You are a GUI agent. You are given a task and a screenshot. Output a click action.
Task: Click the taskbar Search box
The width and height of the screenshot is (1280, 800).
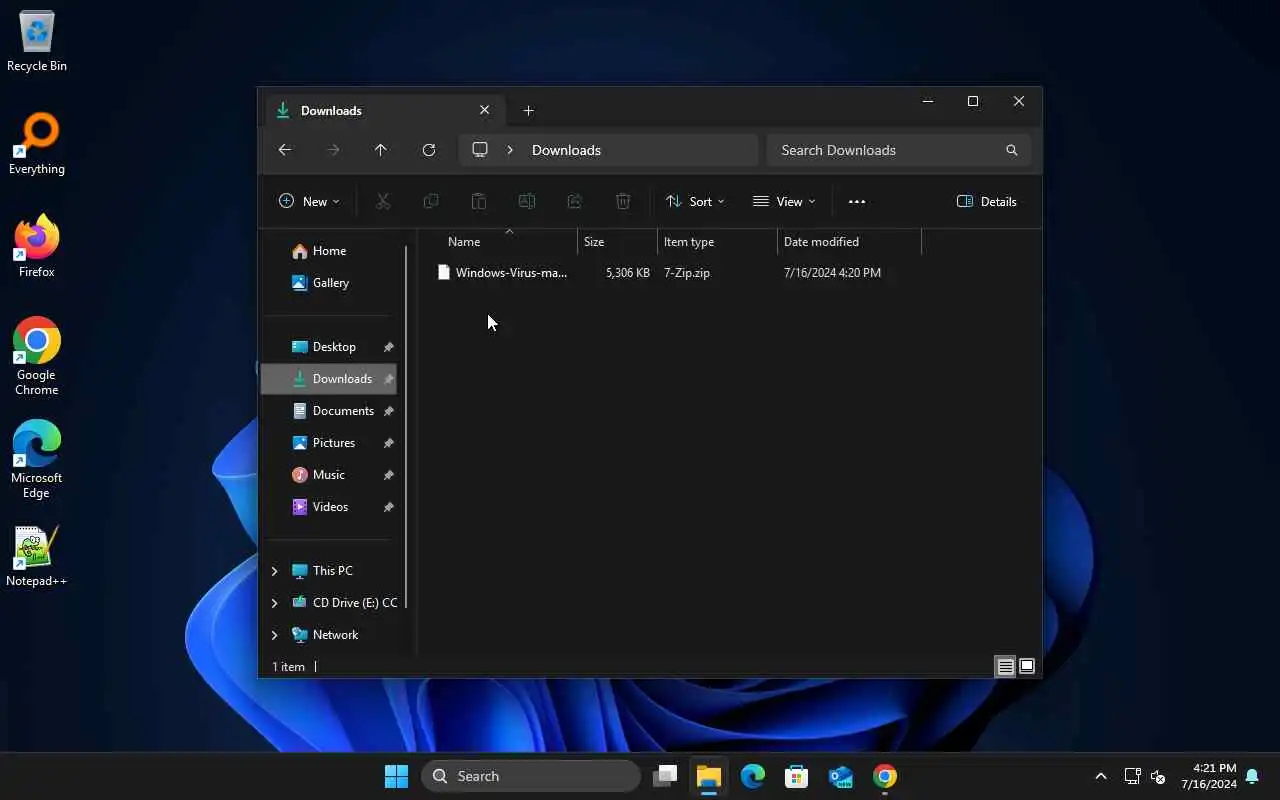[531, 776]
